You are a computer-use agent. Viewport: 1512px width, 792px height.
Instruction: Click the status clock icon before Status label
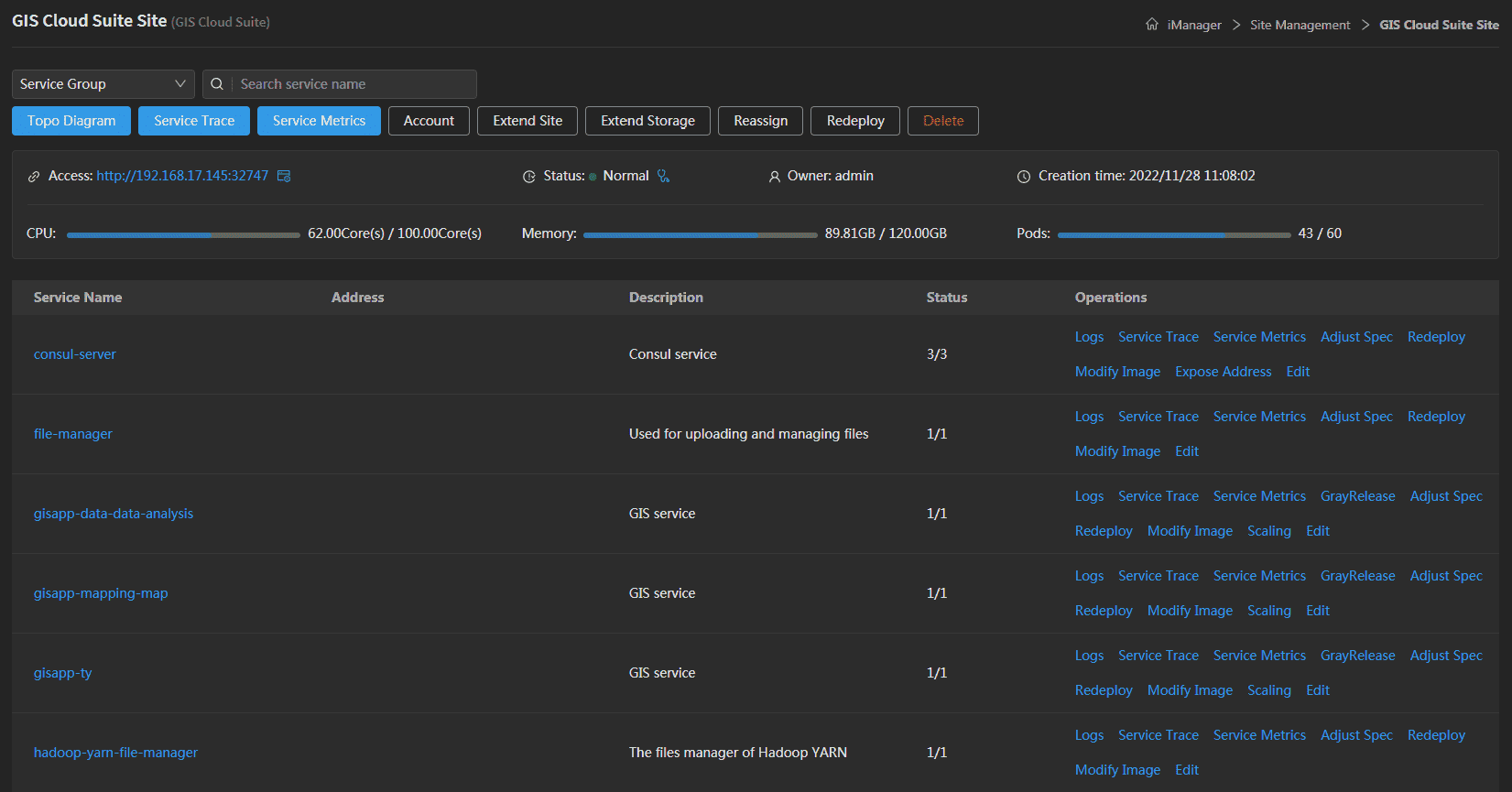pos(529,177)
